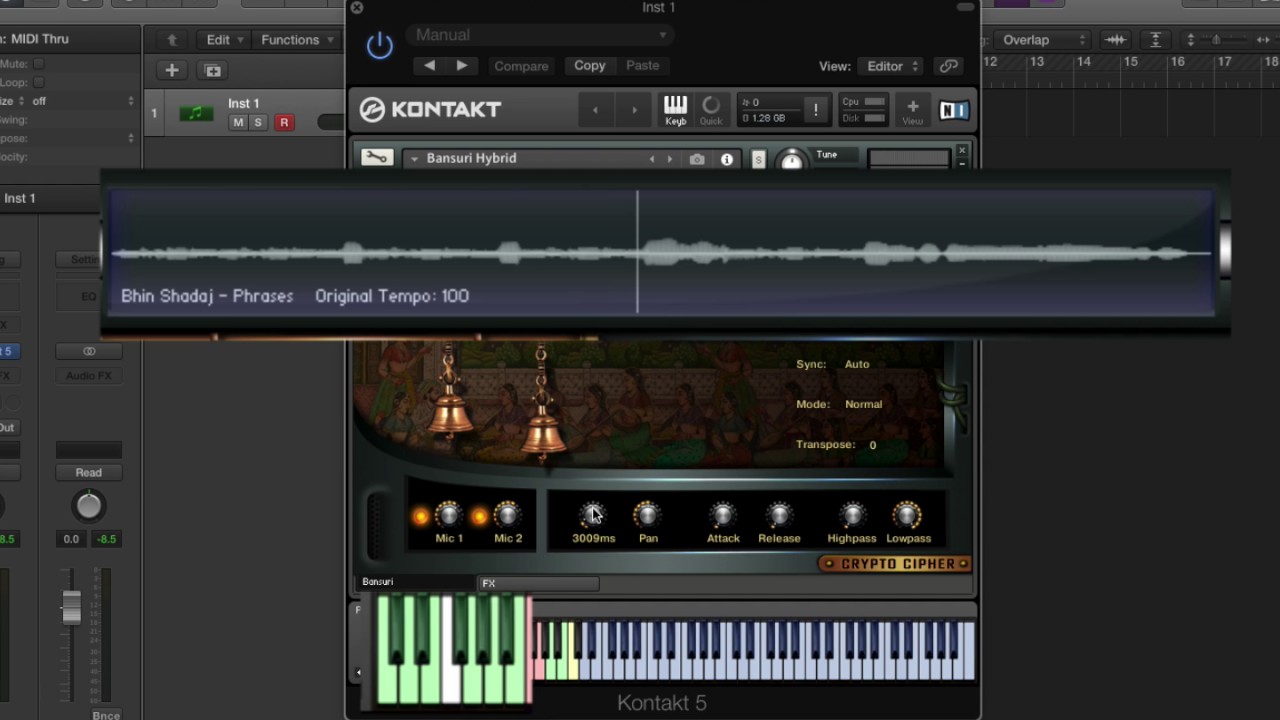Toggle the plug-in power bypass button
The image size is (1280, 720).
click(380, 46)
